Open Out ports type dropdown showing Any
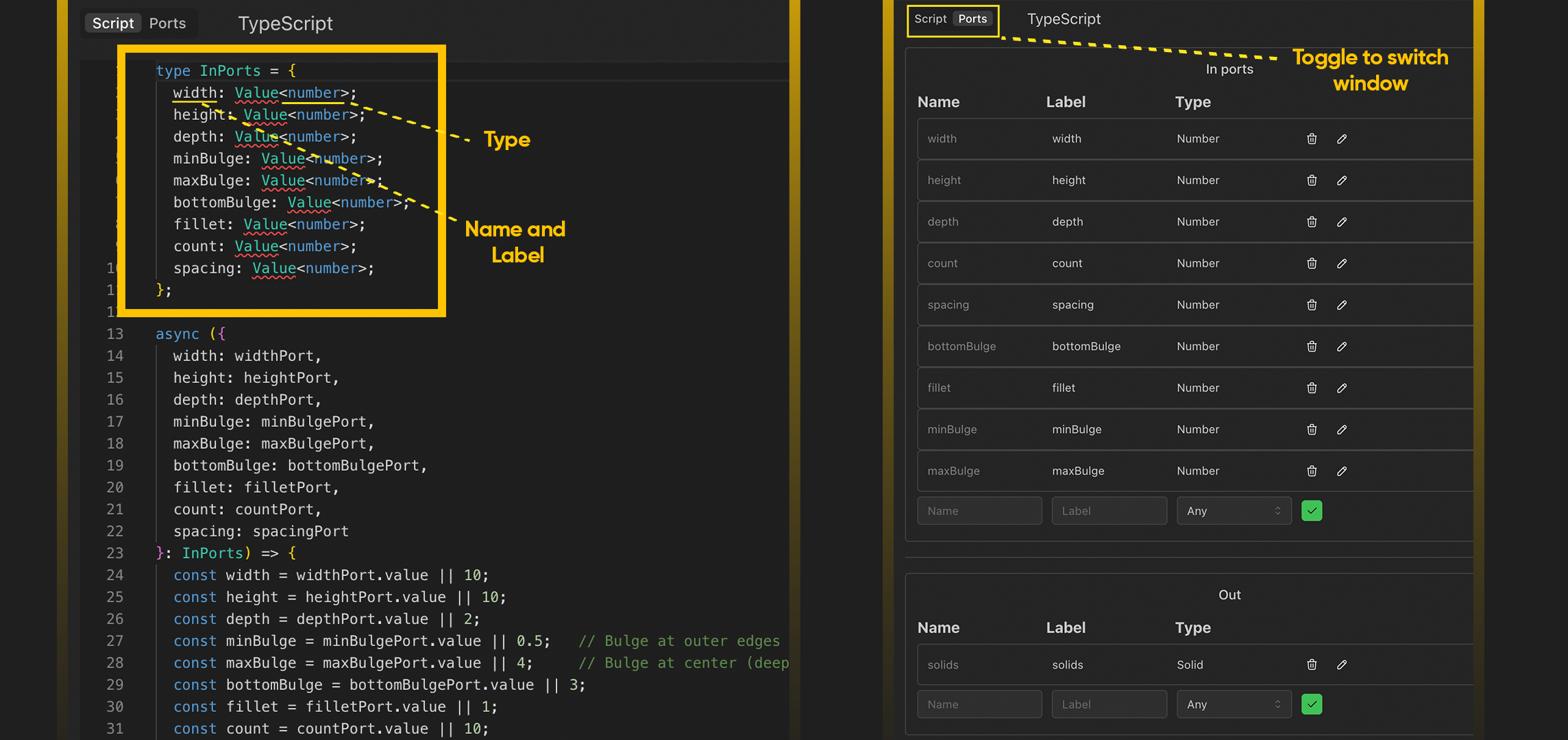 [x=1234, y=704]
